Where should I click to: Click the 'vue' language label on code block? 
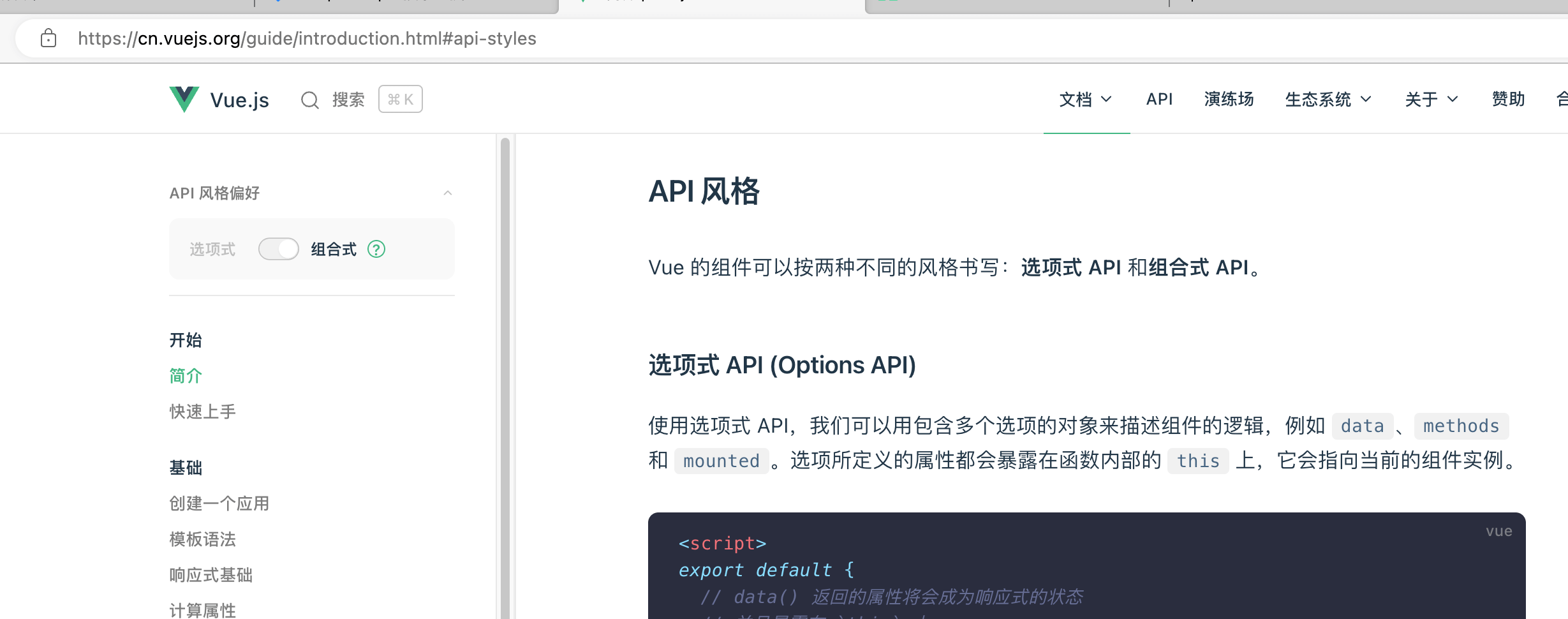click(1498, 531)
